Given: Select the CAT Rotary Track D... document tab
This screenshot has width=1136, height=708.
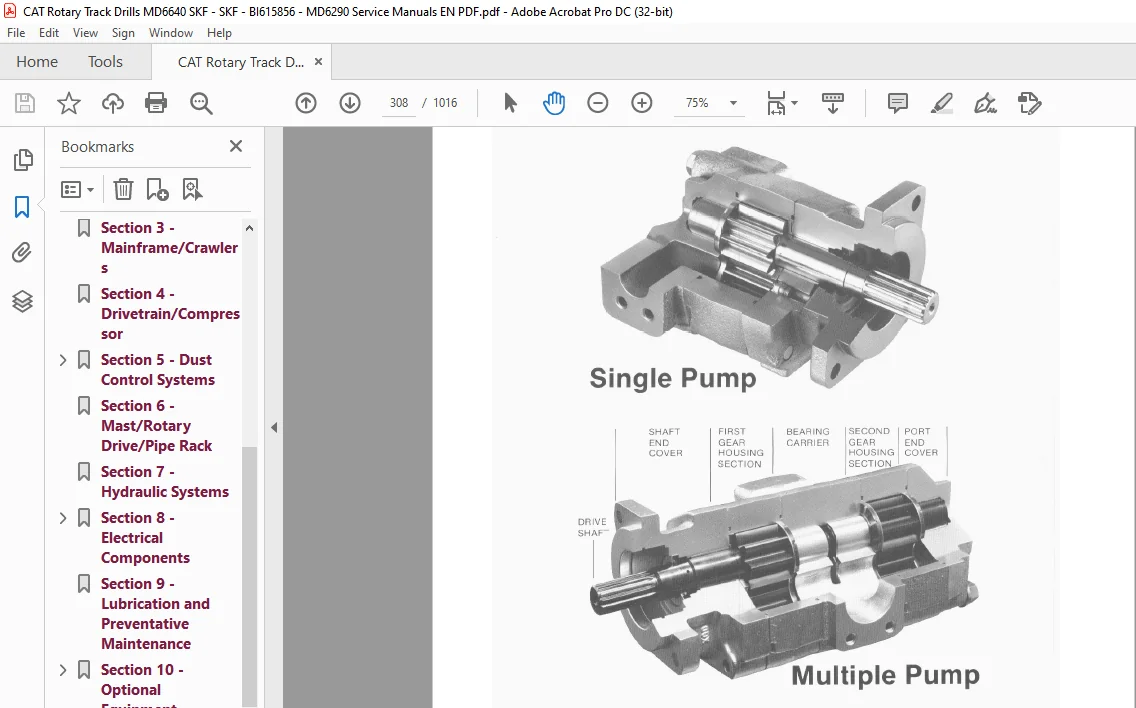Looking at the screenshot, I should (x=241, y=62).
